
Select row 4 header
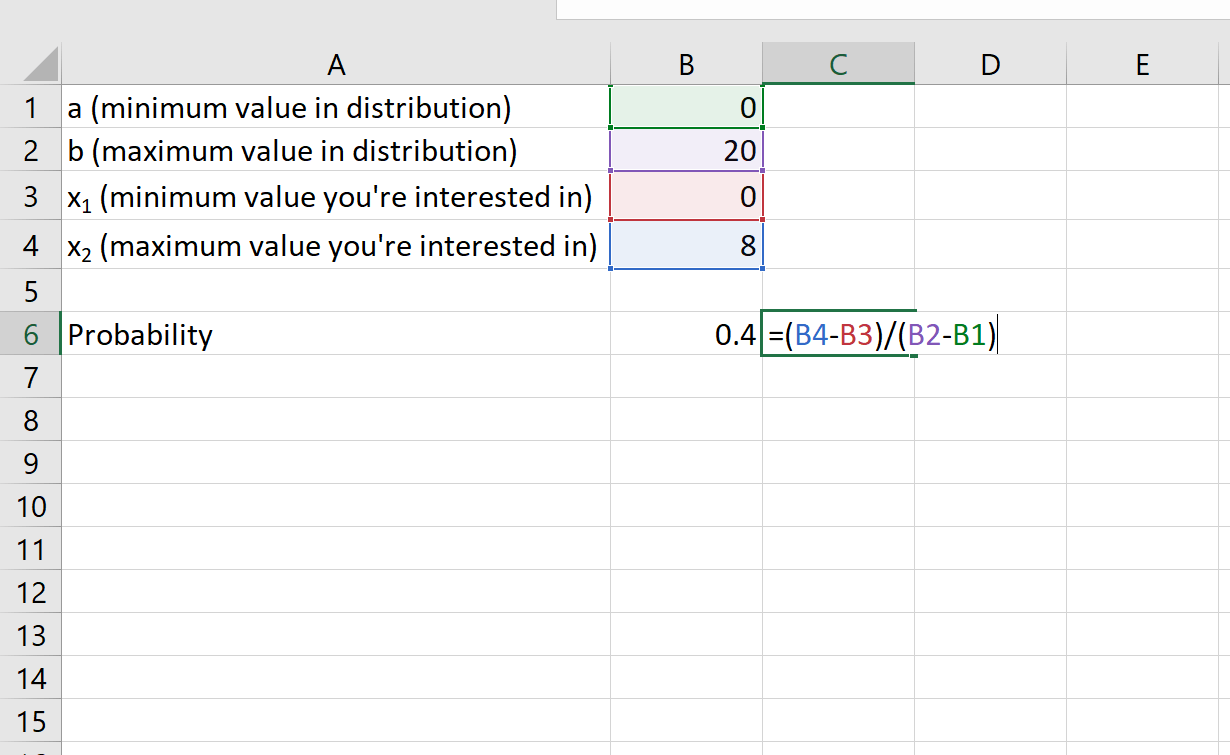click(31, 245)
